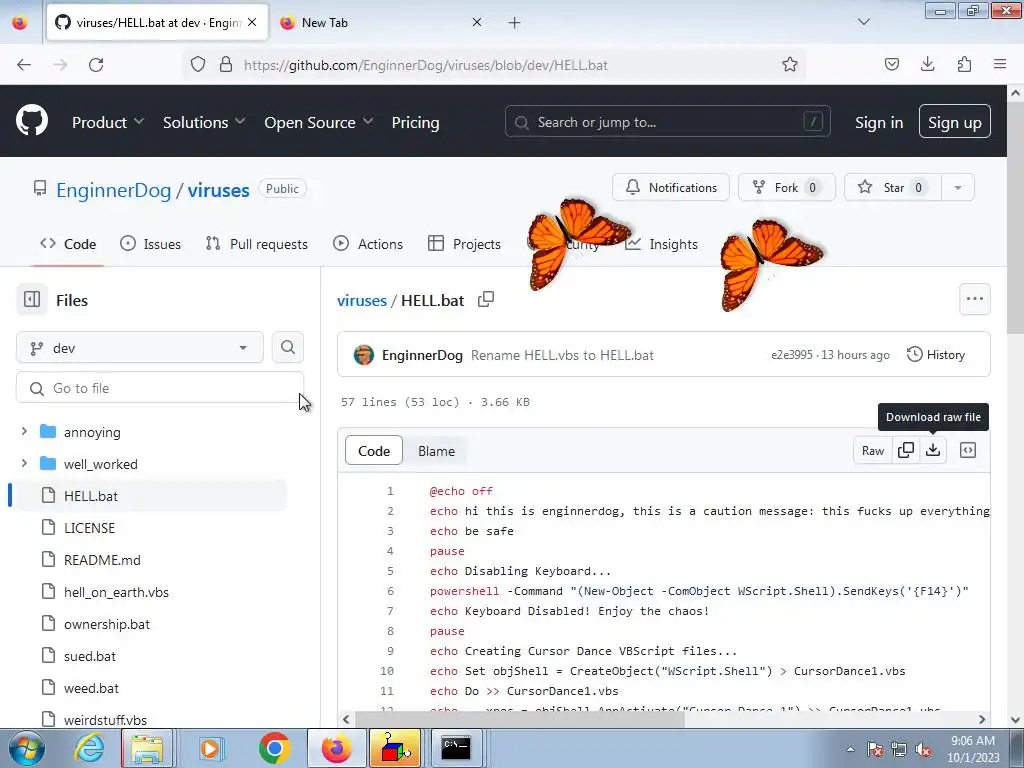Collapse the Files tree side panel
This screenshot has width=1024, height=768.
coord(32,300)
